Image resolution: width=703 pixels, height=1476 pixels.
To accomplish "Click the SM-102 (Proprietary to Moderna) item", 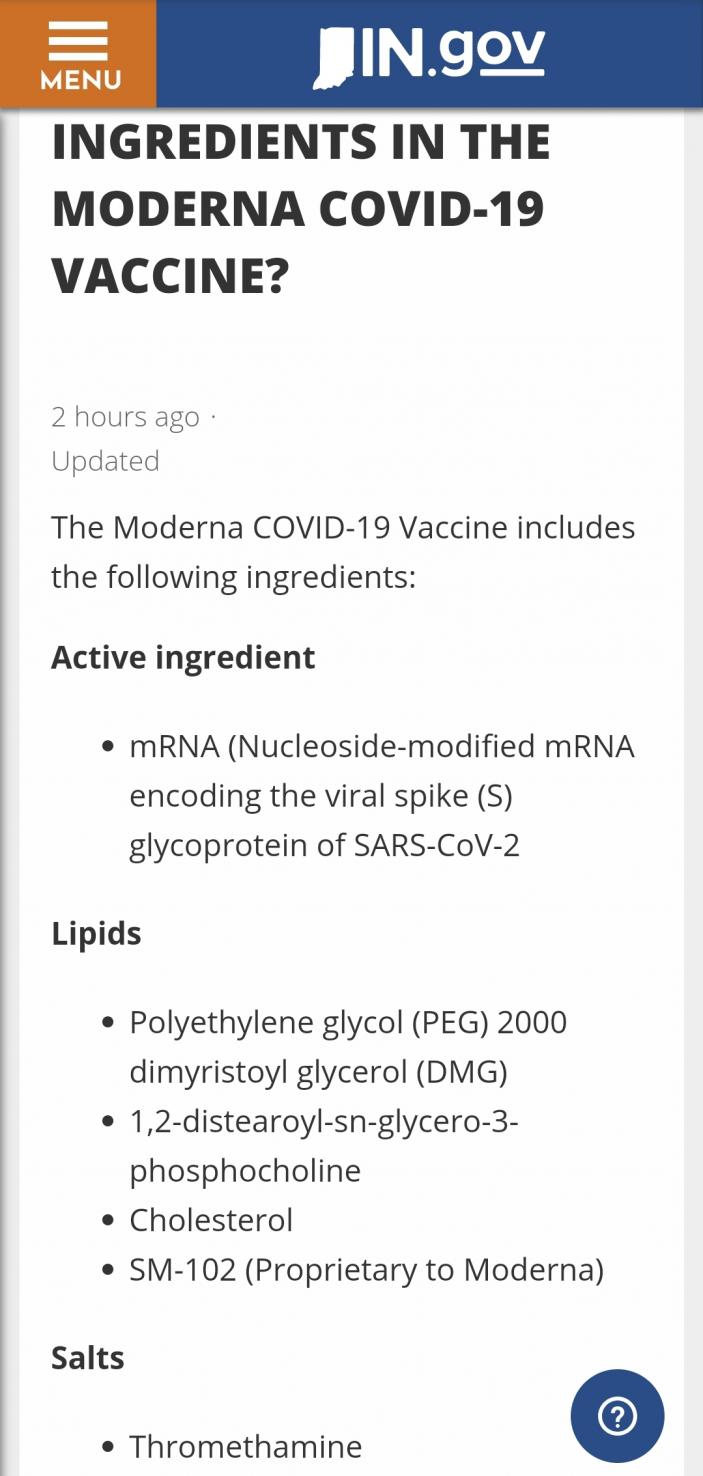I will pos(366,1270).
